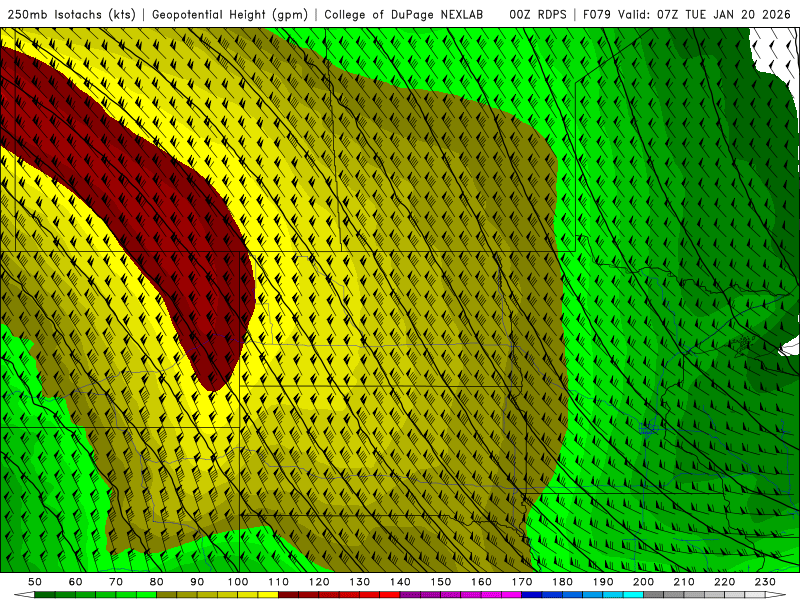The image size is (800, 600).
Task: Click the dark blue swatch after 170
Action: (x=532, y=595)
